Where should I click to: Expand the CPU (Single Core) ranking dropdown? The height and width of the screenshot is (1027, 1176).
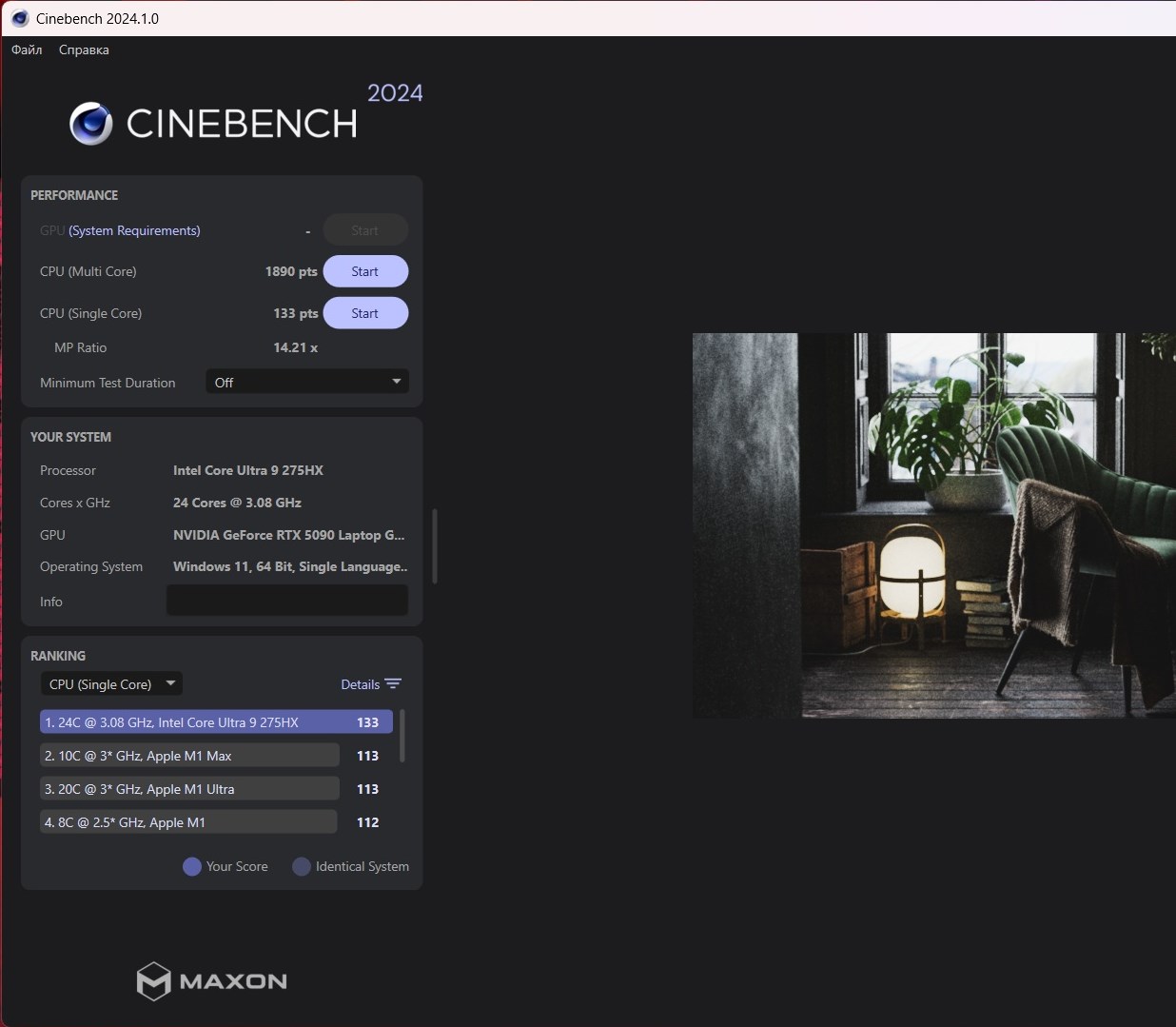(111, 684)
